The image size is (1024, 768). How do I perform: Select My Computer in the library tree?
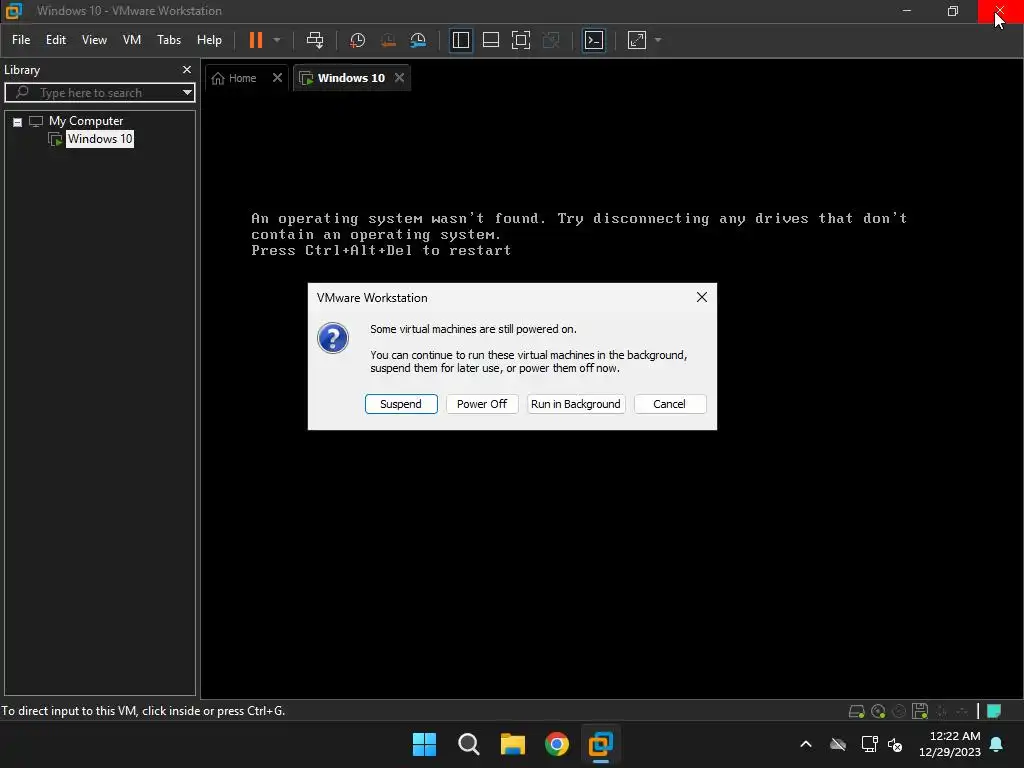tap(86, 121)
